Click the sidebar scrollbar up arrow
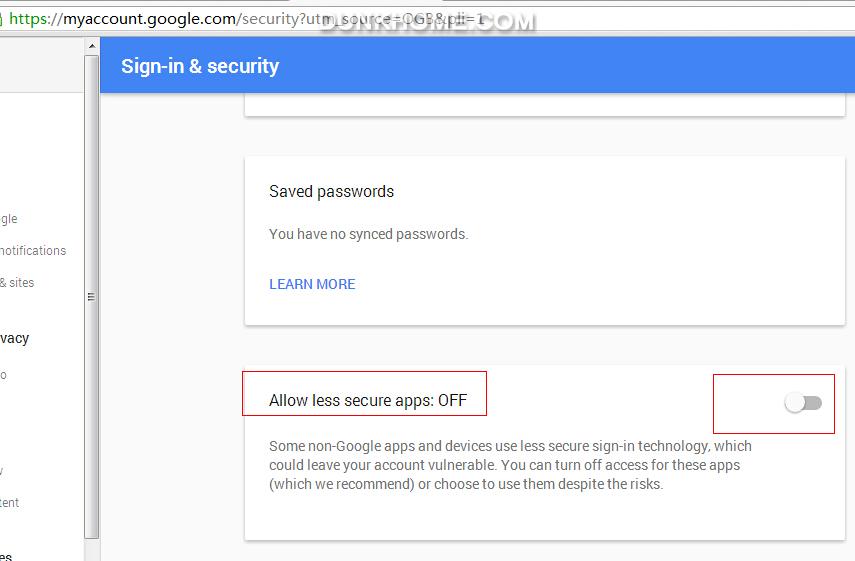The height and width of the screenshot is (561, 855). (x=92, y=46)
